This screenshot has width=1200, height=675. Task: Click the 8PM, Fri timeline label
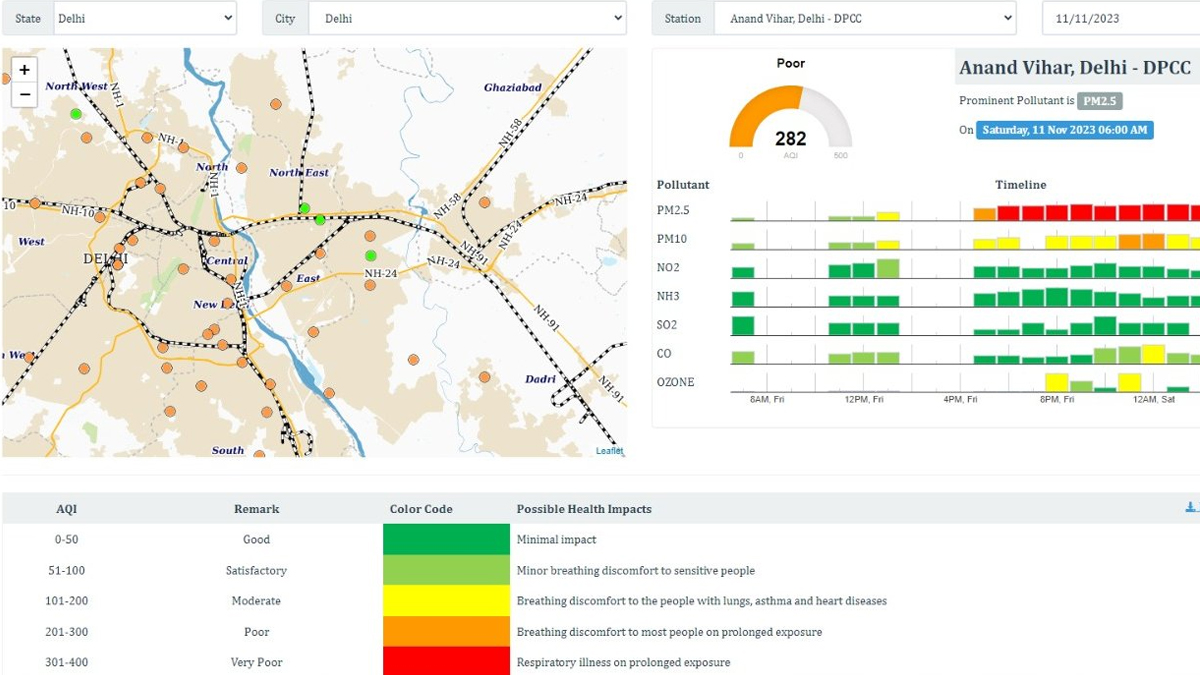(1056, 400)
